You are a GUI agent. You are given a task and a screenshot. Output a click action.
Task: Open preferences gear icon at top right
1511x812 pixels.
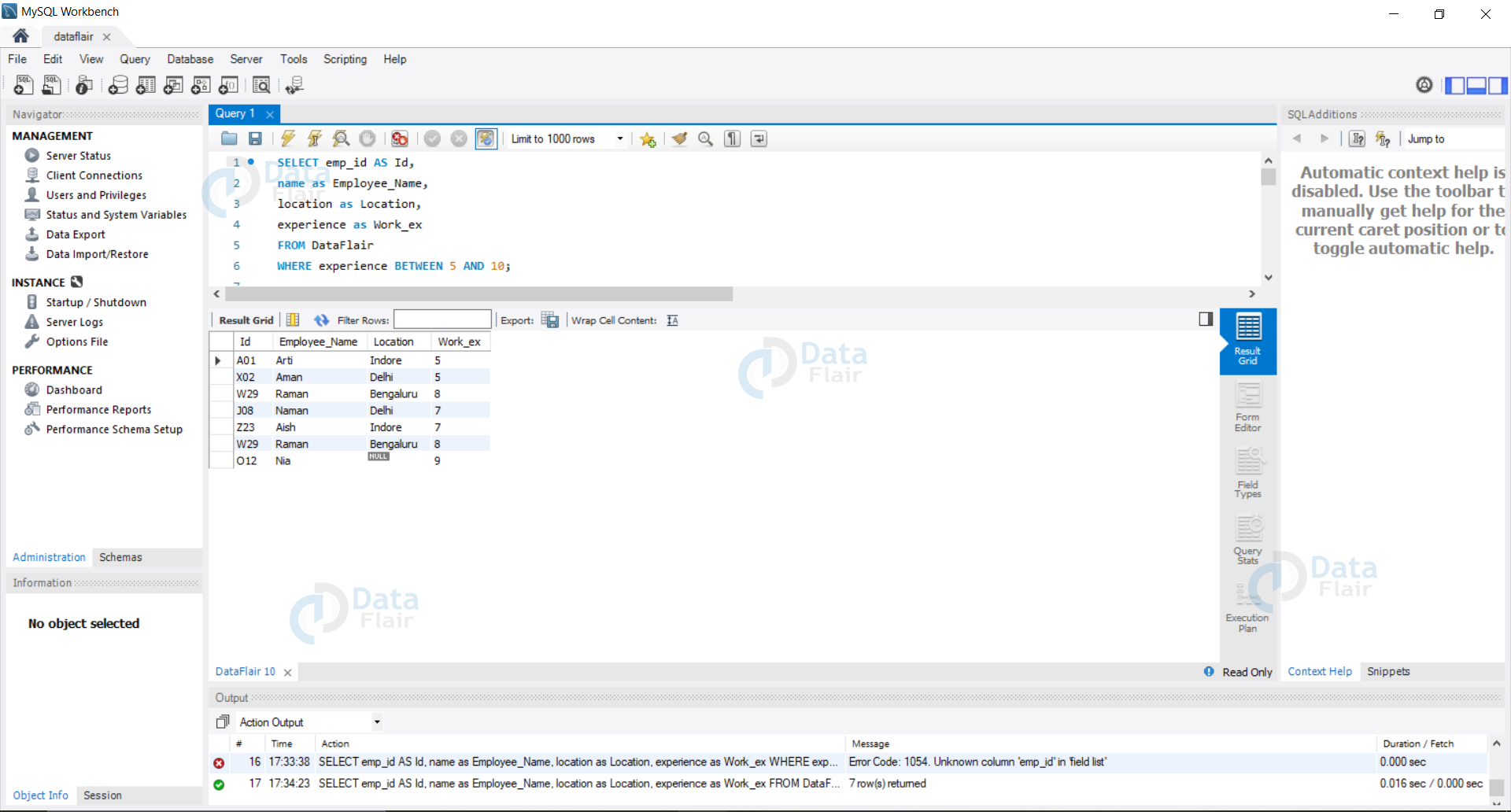click(x=1424, y=85)
